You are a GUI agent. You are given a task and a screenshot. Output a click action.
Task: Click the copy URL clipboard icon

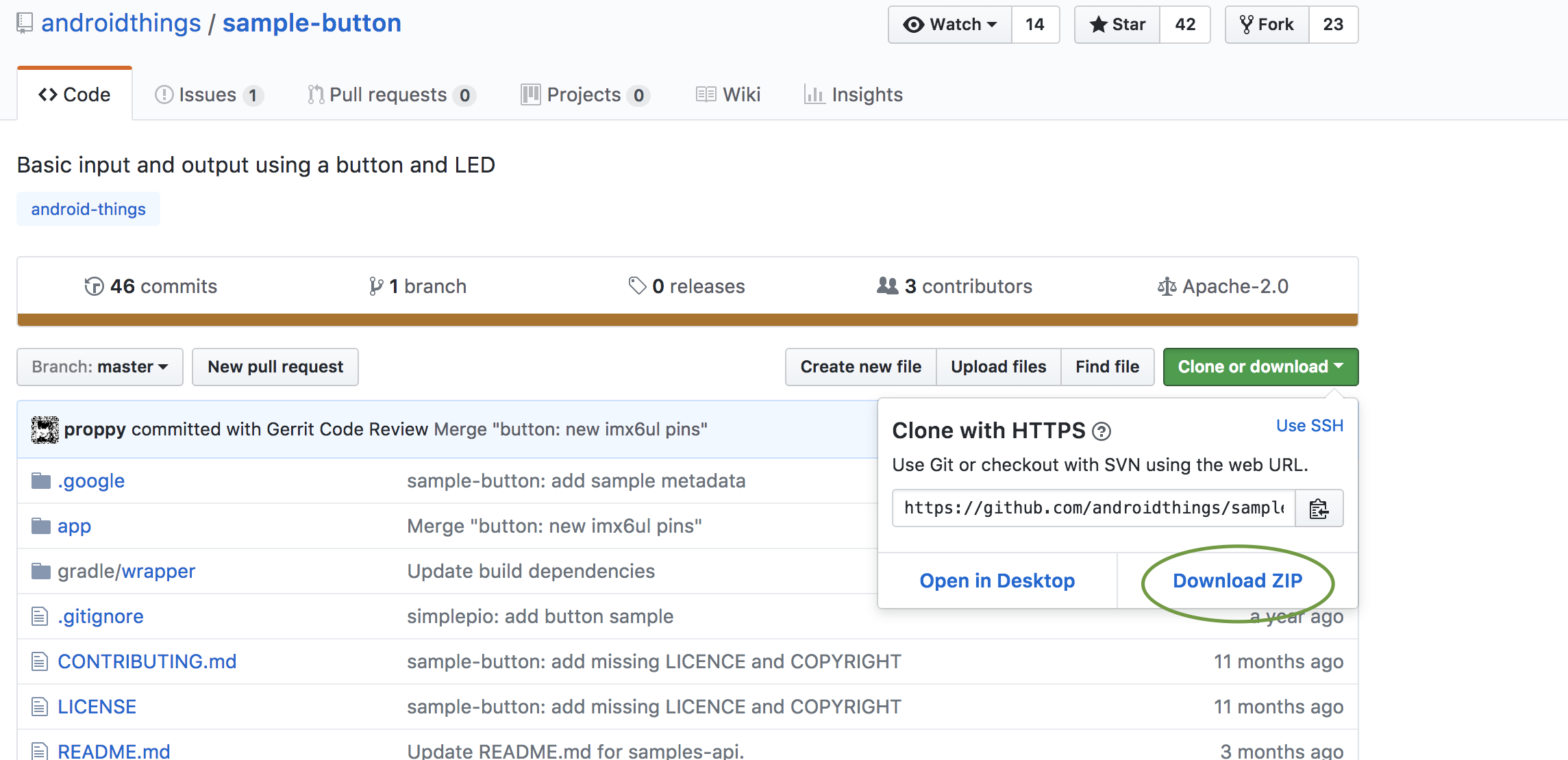(1319, 509)
